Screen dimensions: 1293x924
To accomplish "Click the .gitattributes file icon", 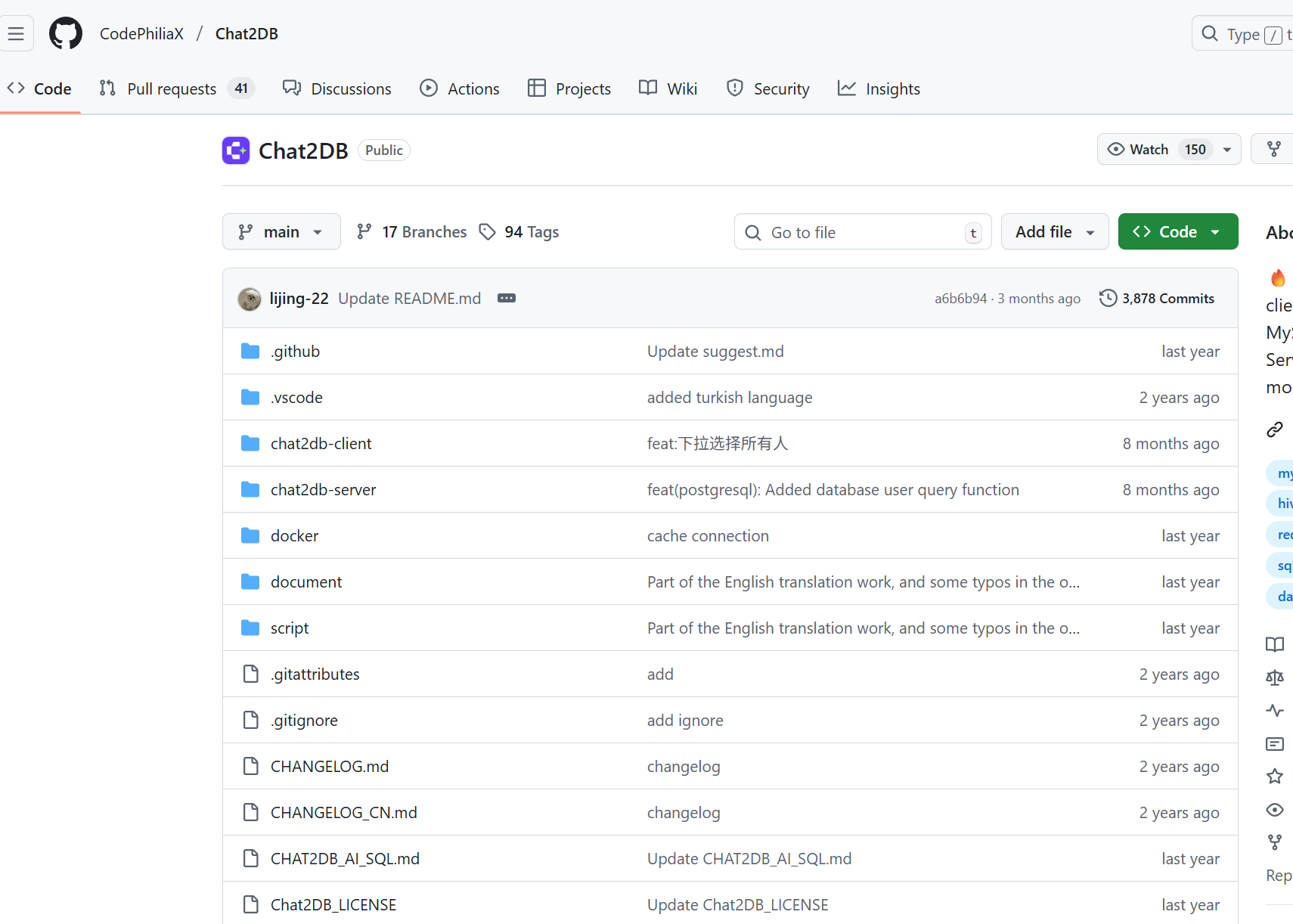I will coord(250,674).
